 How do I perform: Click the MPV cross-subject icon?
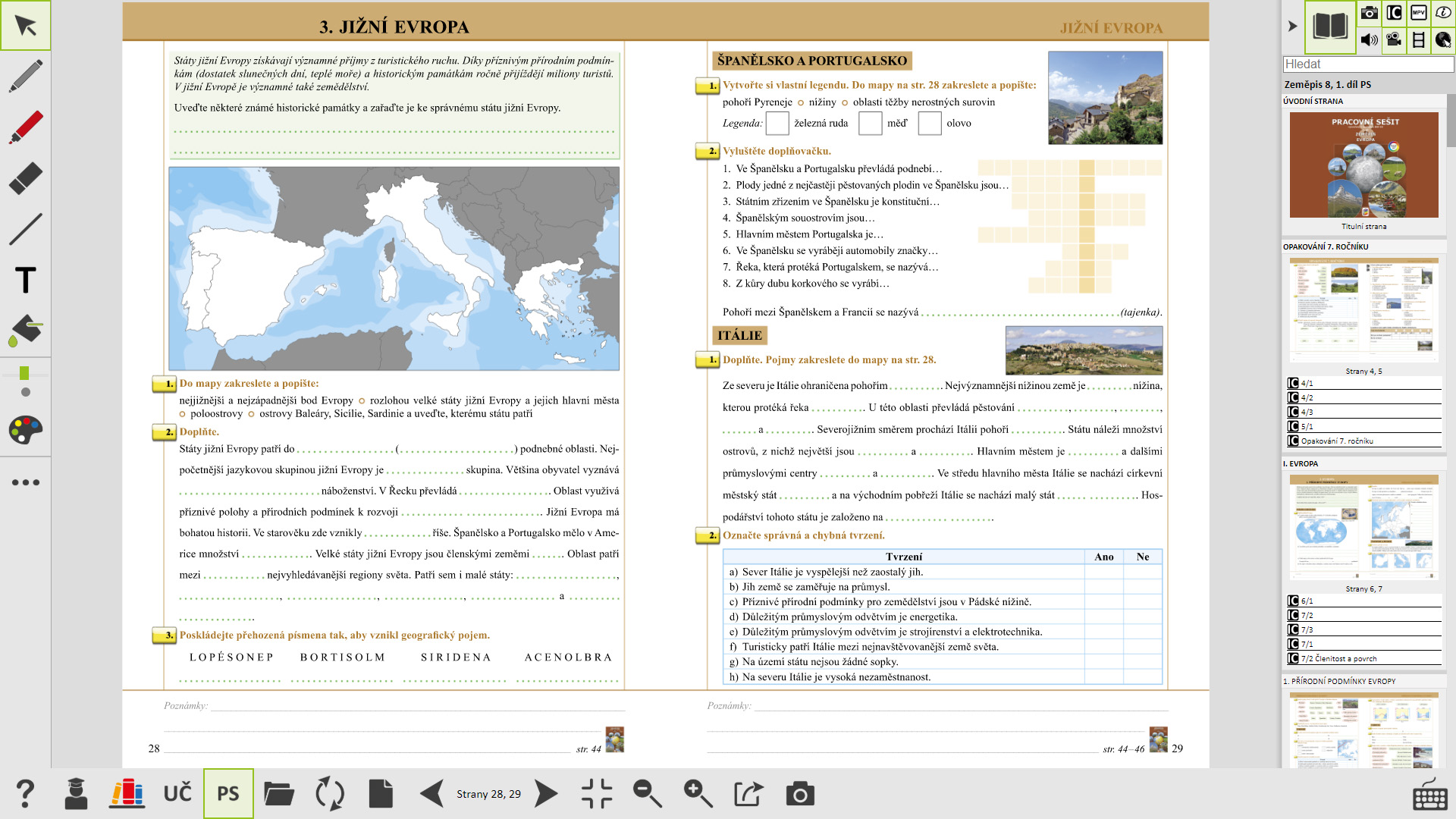tap(1419, 13)
